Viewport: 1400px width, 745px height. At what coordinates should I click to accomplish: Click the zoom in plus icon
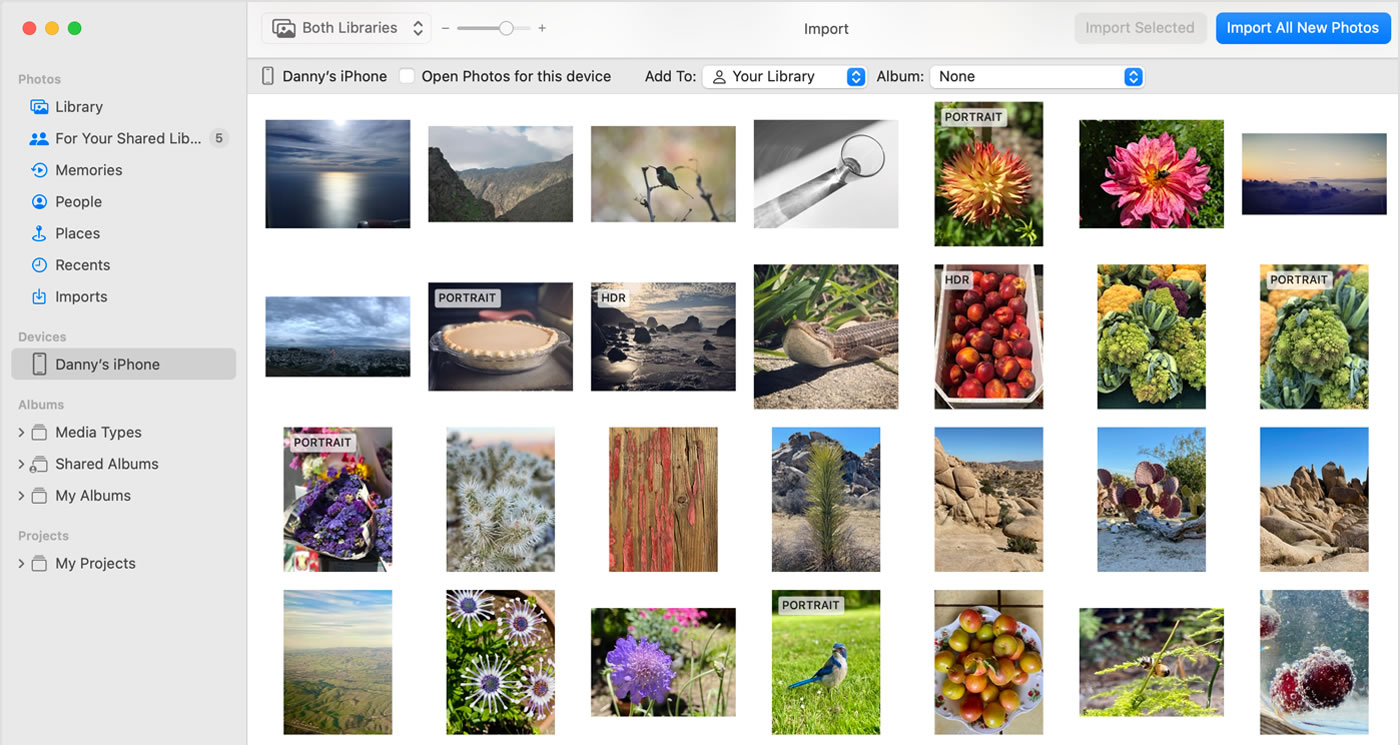(542, 28)
